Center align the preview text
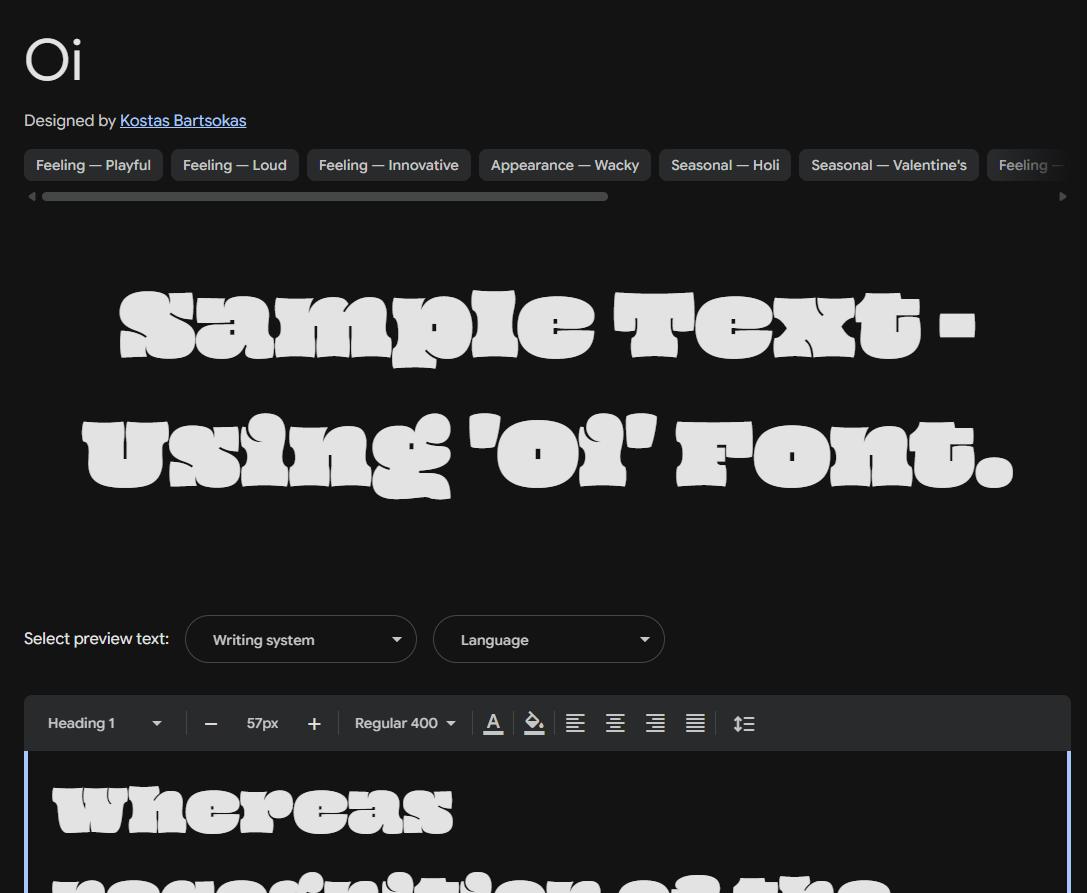This screenshot has width=1087, height=893. pos(615,723)
